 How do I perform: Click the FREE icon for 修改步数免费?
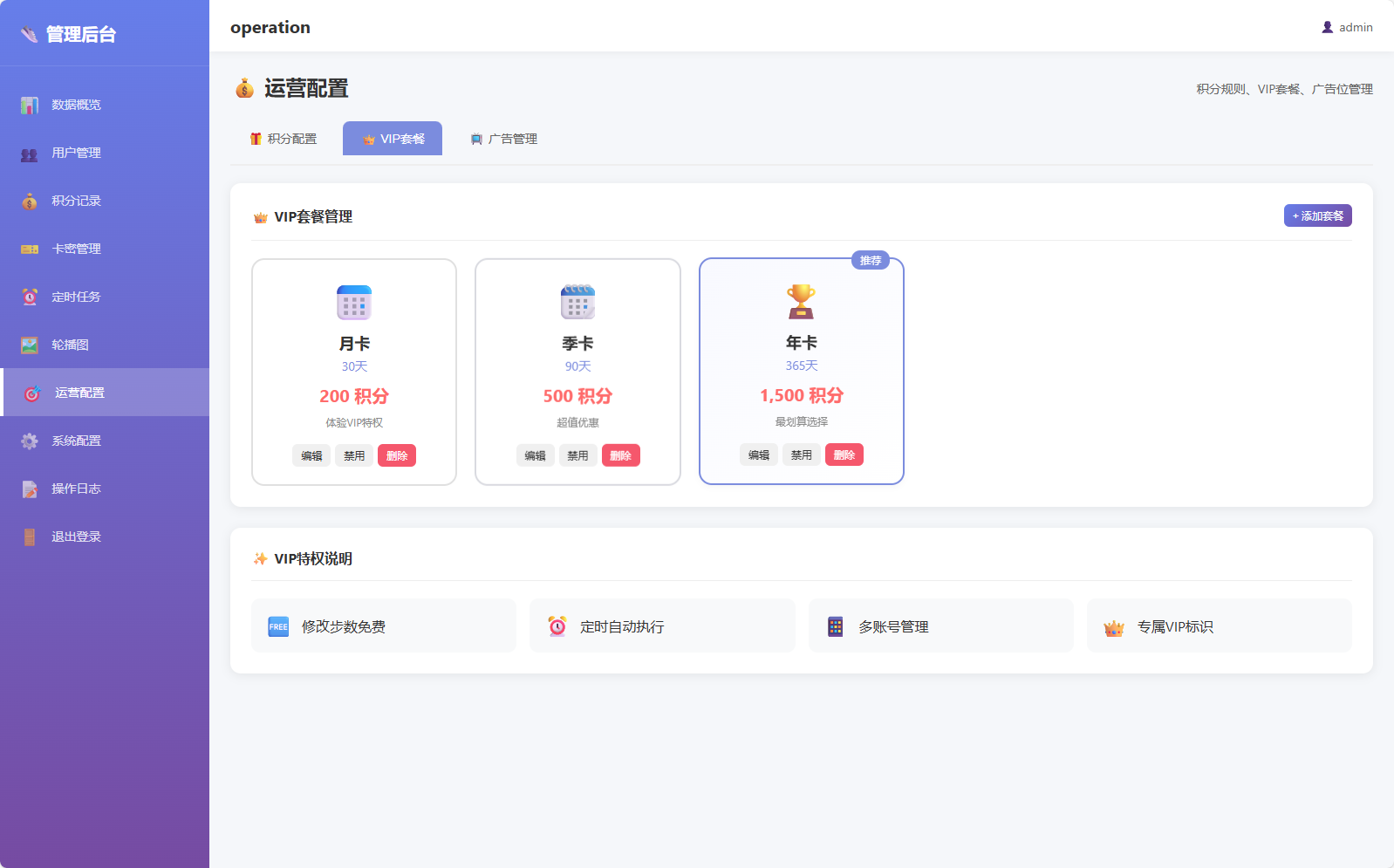(278, 626)
